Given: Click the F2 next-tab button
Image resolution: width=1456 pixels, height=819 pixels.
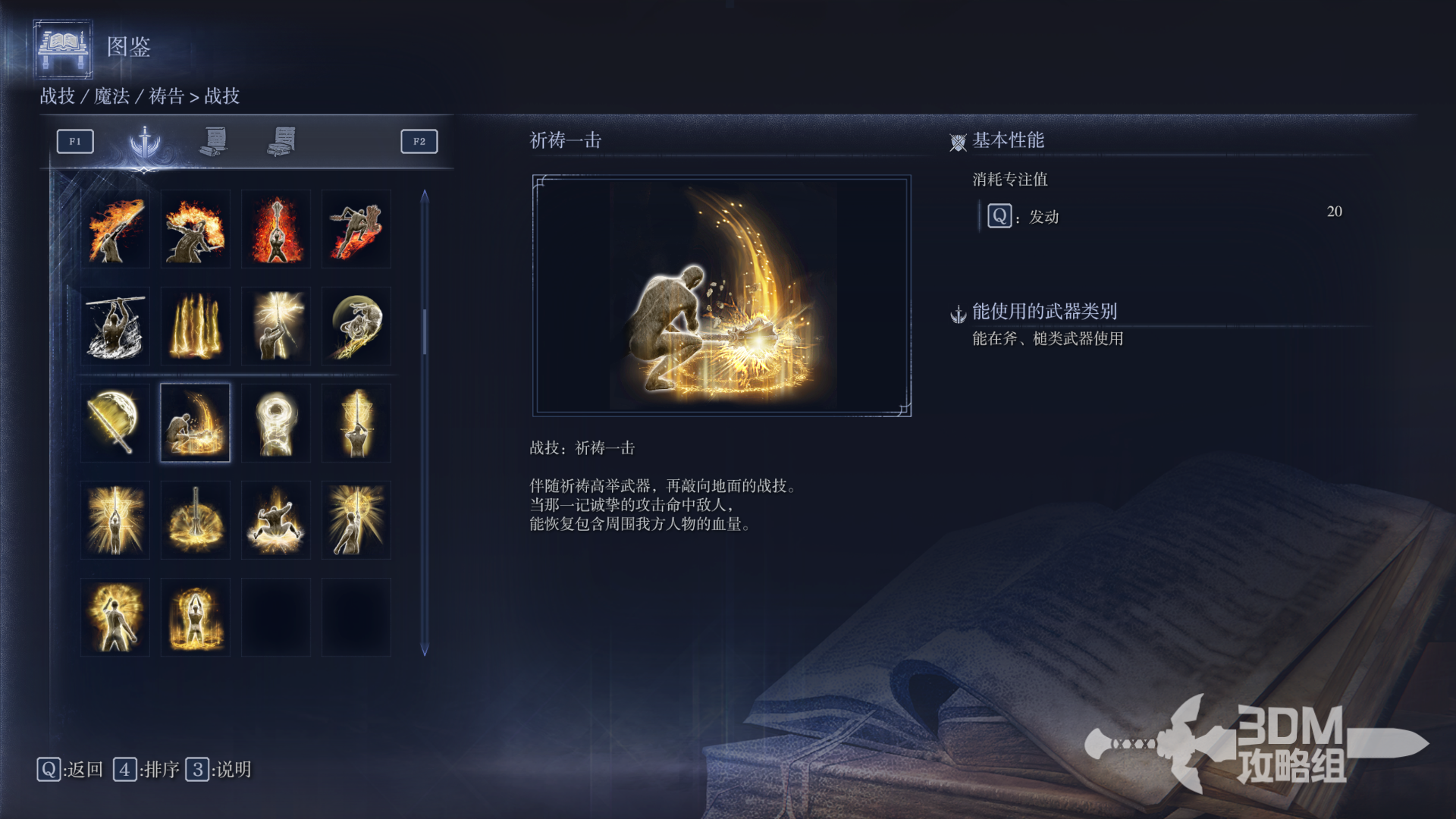Looking at the screenshot, I should point(419,141).
